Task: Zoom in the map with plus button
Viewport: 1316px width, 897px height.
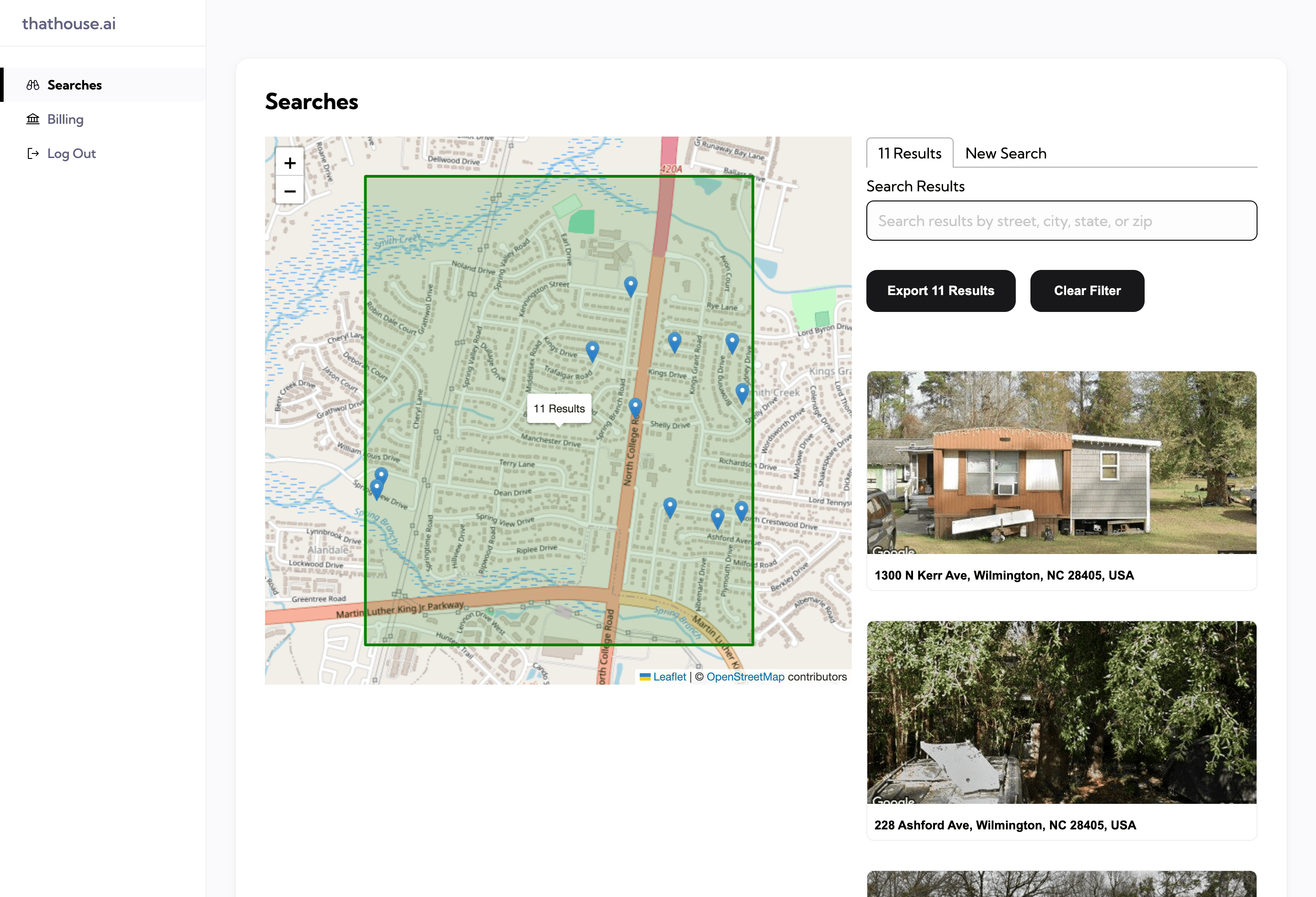Action: pos(290,163)
